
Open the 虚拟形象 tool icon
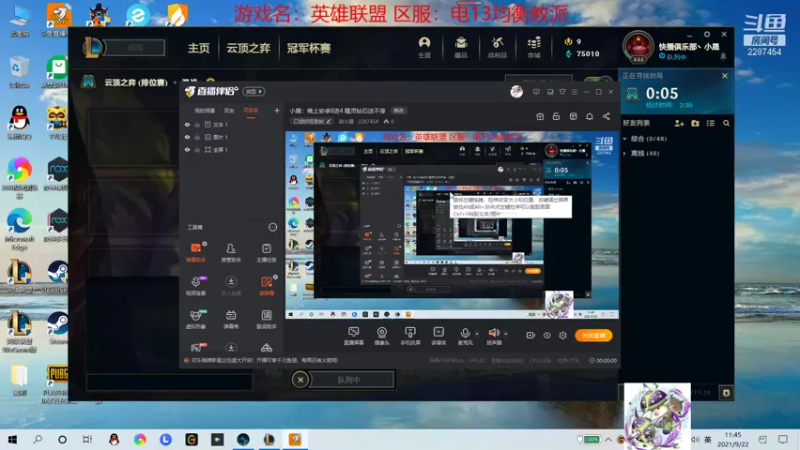tap(196, 319)
